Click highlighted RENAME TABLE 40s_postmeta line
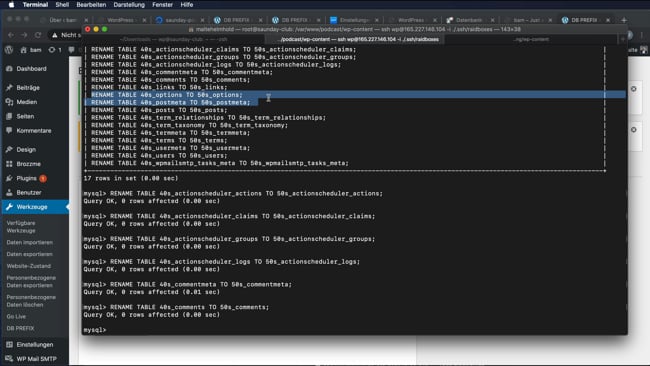Screen dimensions: 650x366 171,102
